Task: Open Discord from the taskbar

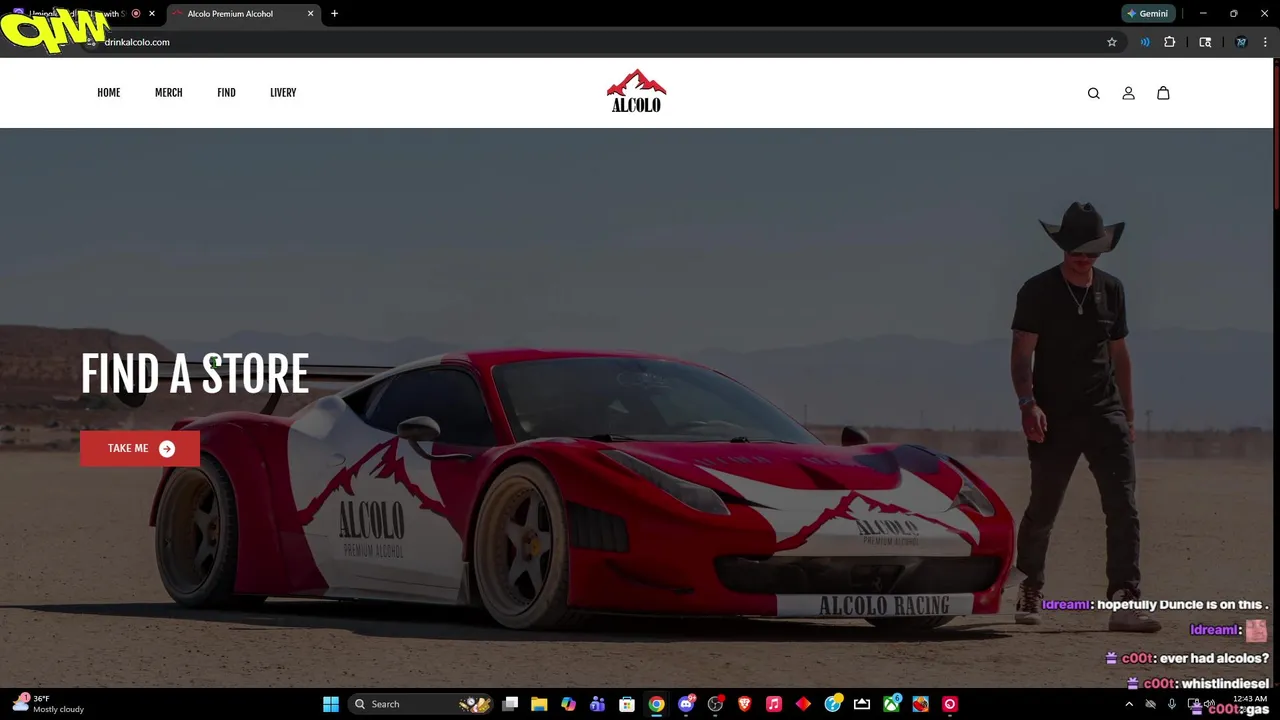Action: (686, 704)
